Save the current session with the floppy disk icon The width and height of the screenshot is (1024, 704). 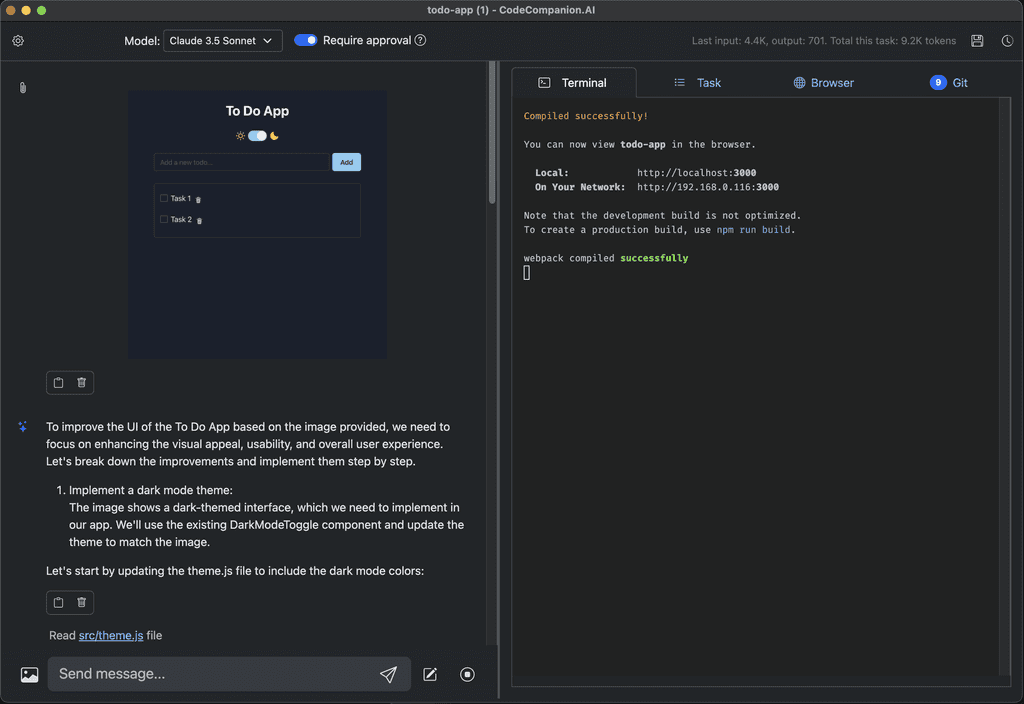pos(977,41)
